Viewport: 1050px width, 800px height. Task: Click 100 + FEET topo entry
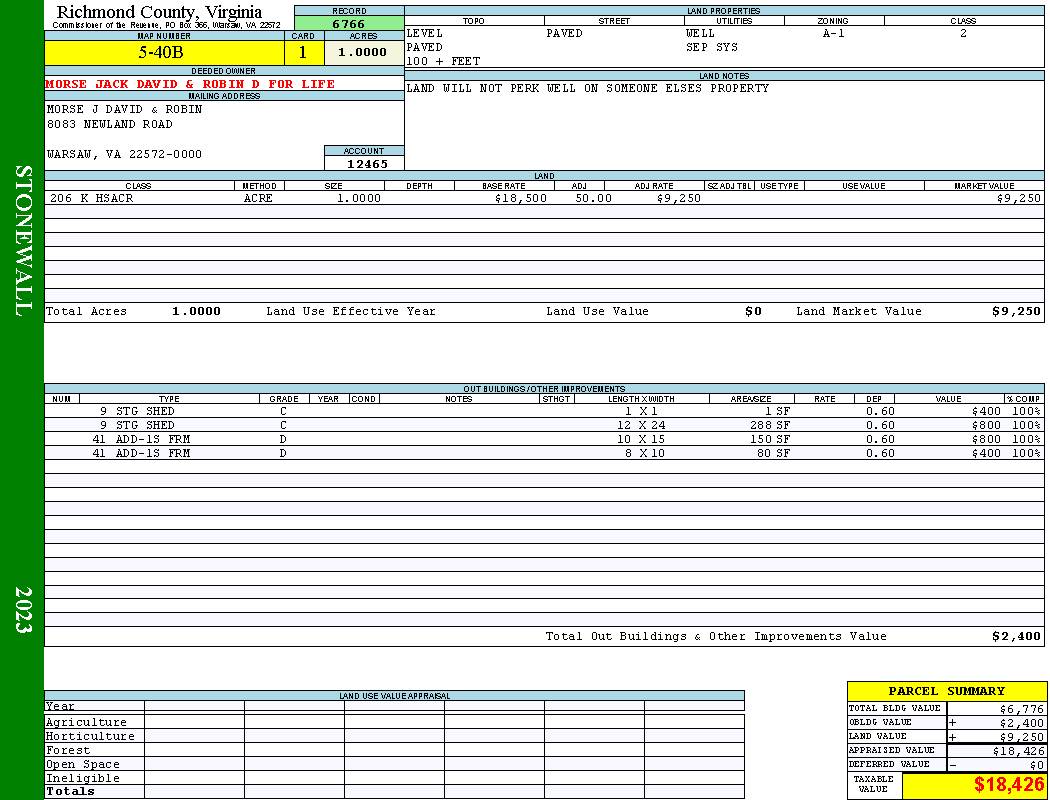click(x=443, y=62)
